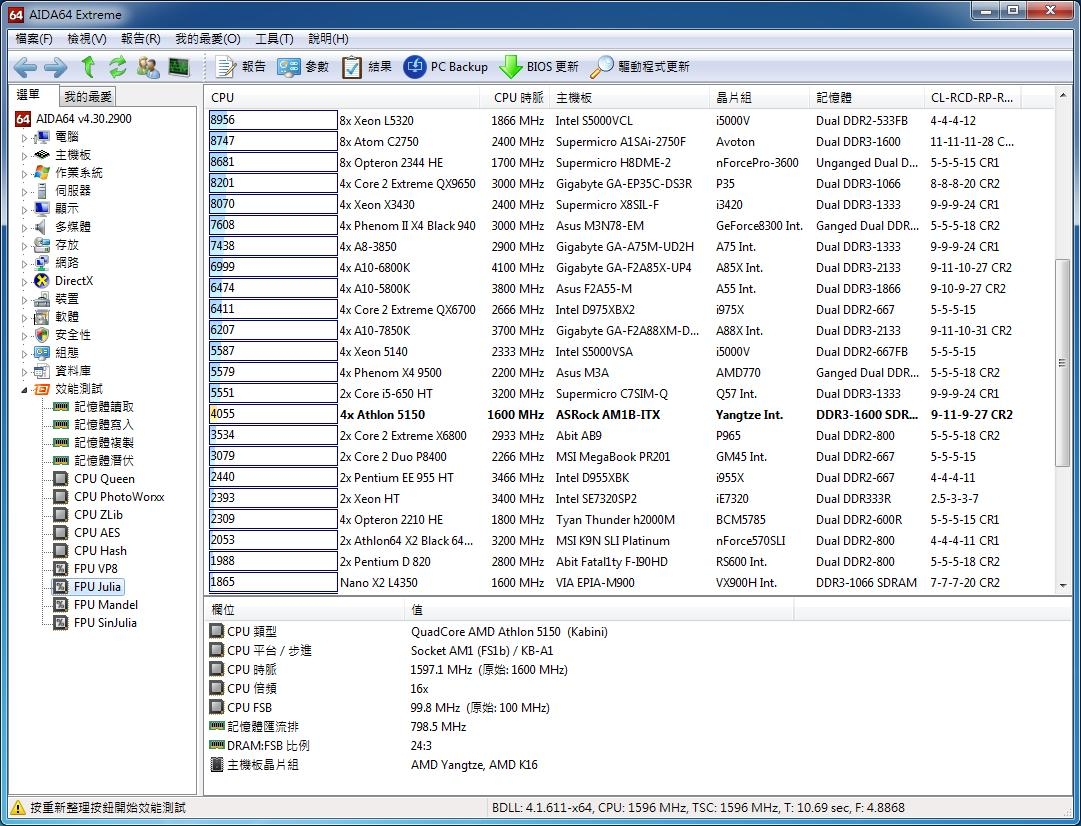Switch to the 我的最愛 tab
The image size is (1081, 826).
88,97
